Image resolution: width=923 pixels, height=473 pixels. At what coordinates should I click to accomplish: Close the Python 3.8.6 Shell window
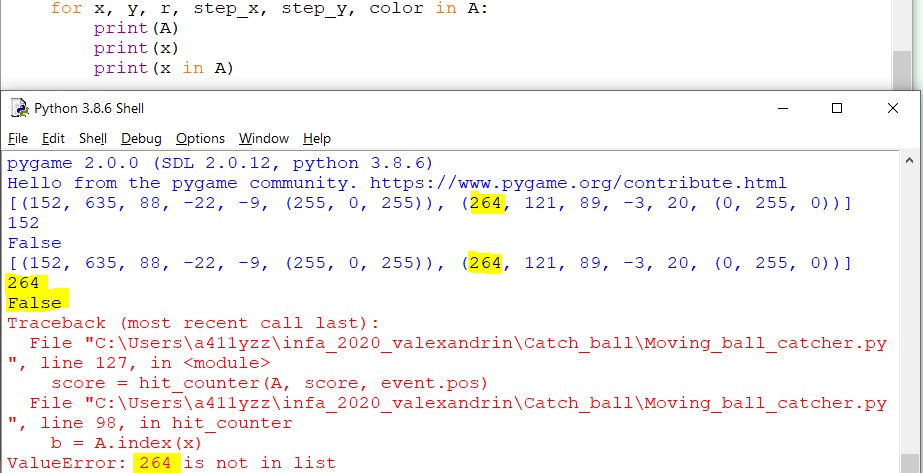tap(892, 108)
